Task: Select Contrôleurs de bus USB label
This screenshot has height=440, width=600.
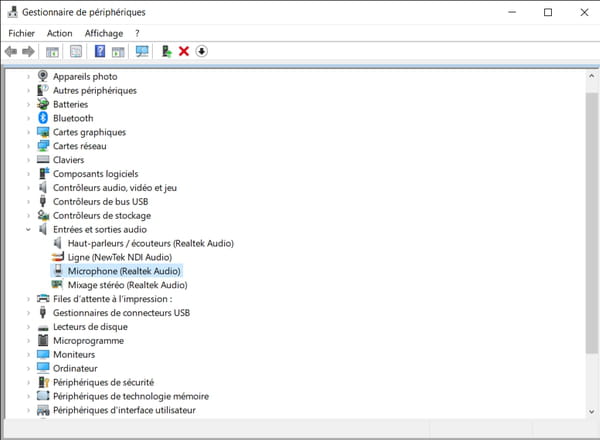Action: tap(100, 202)
